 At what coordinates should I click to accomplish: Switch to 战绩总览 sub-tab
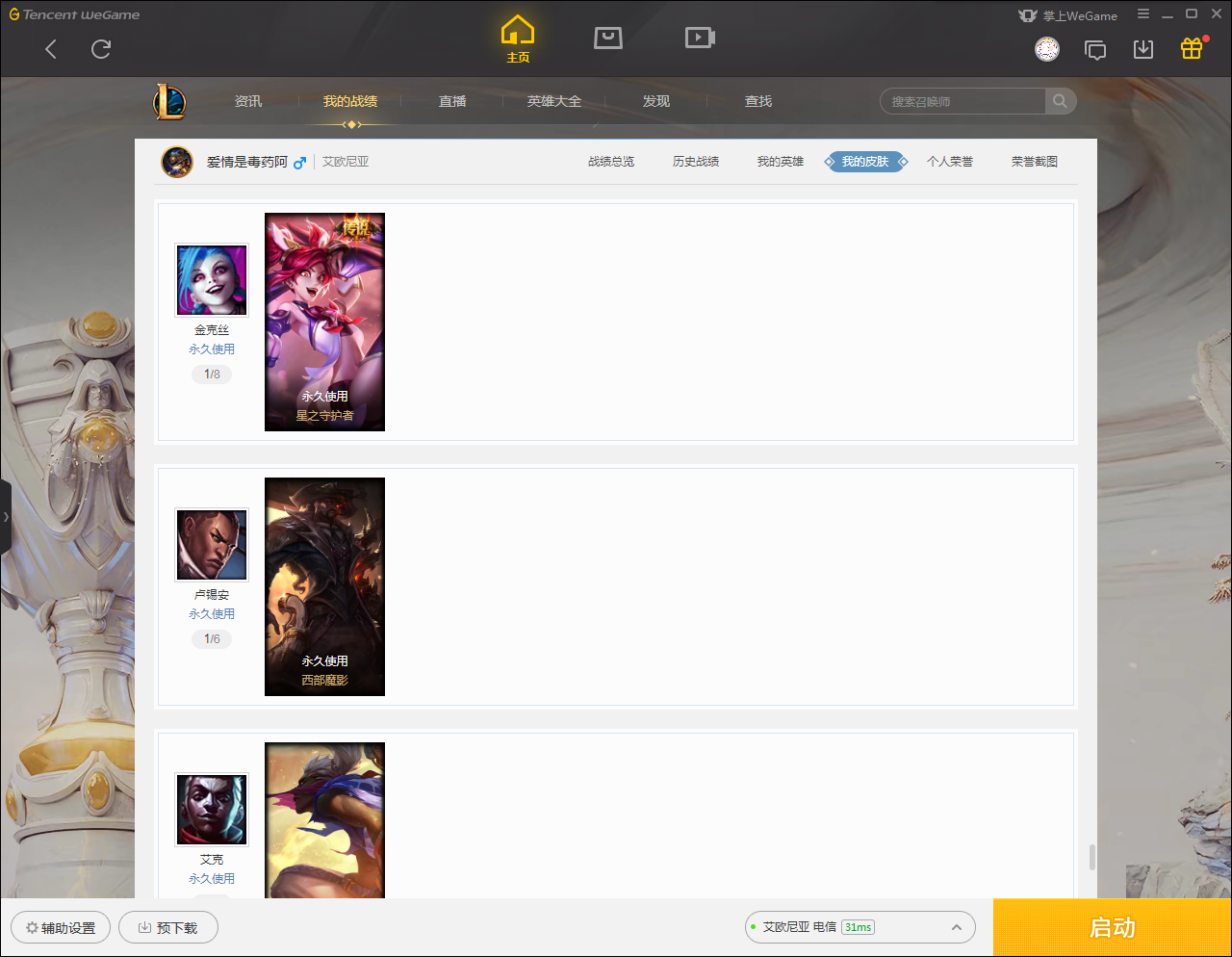coord(611,162)
